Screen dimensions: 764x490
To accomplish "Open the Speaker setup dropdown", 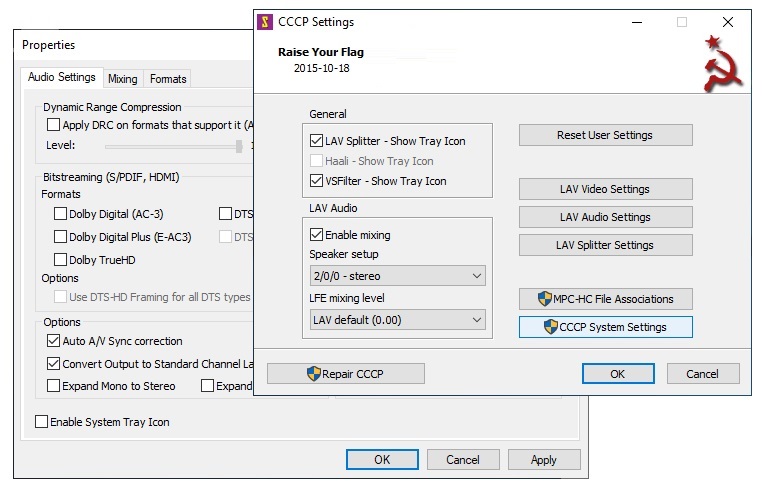I will tap(397, 276).
